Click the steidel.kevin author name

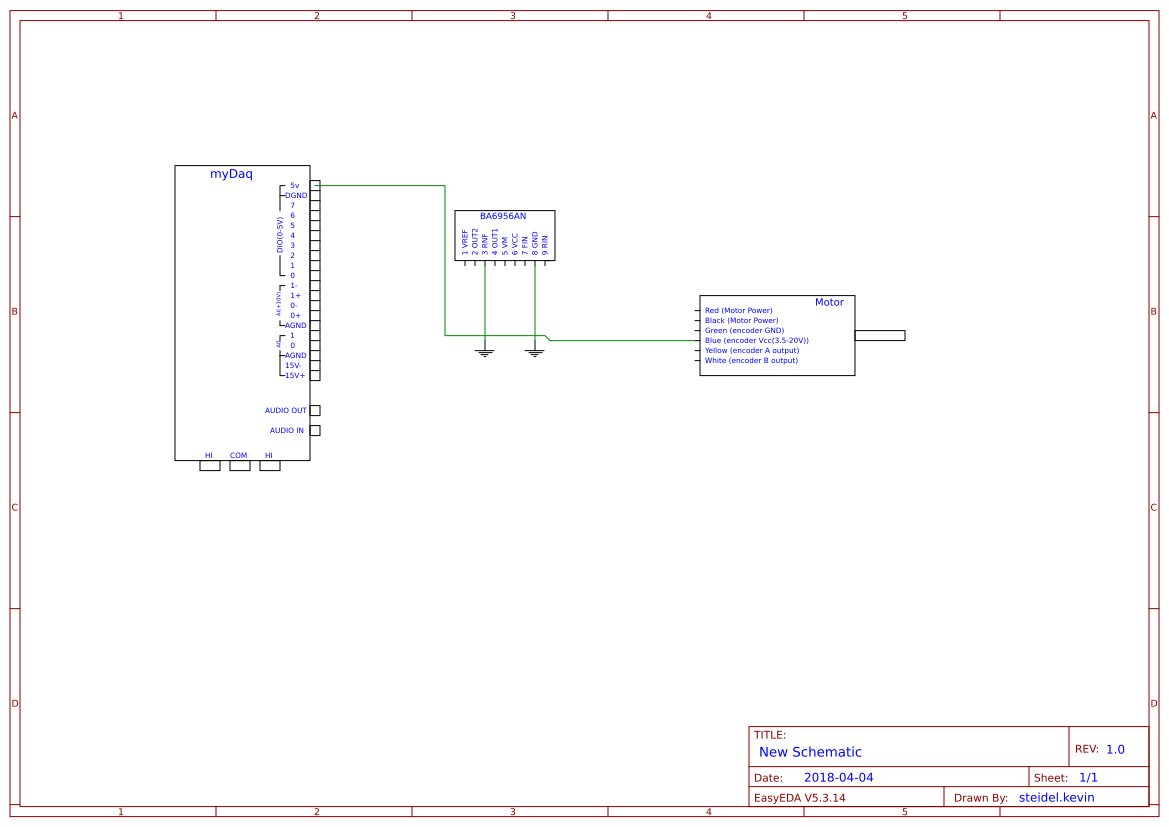click(x=1057, y=797)
